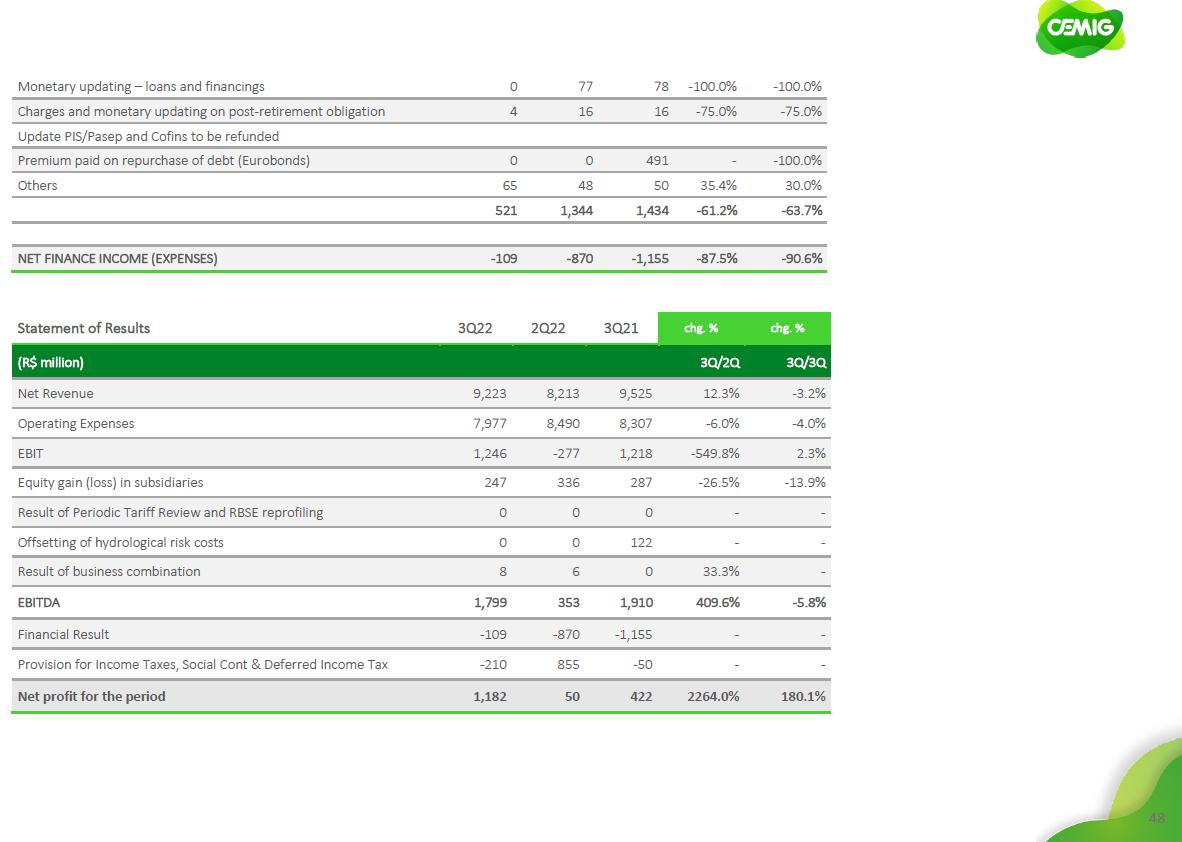Select the Statement of Results heading
Image resolution: width=1182 pixels, height=842 pixels.
[84, 328]
